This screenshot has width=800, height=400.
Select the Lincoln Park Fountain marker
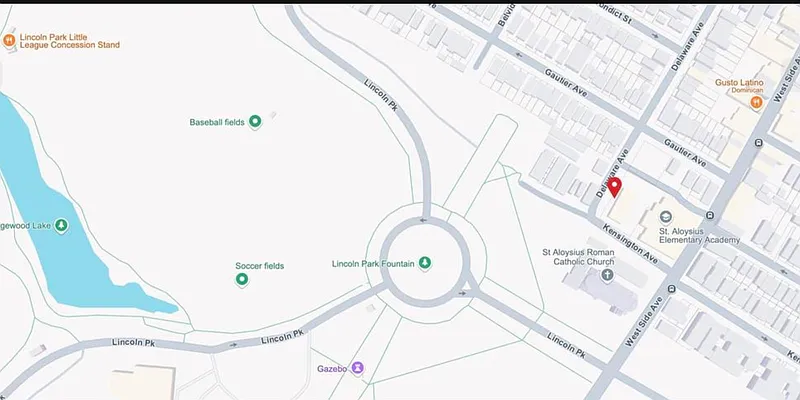point(424,263)
